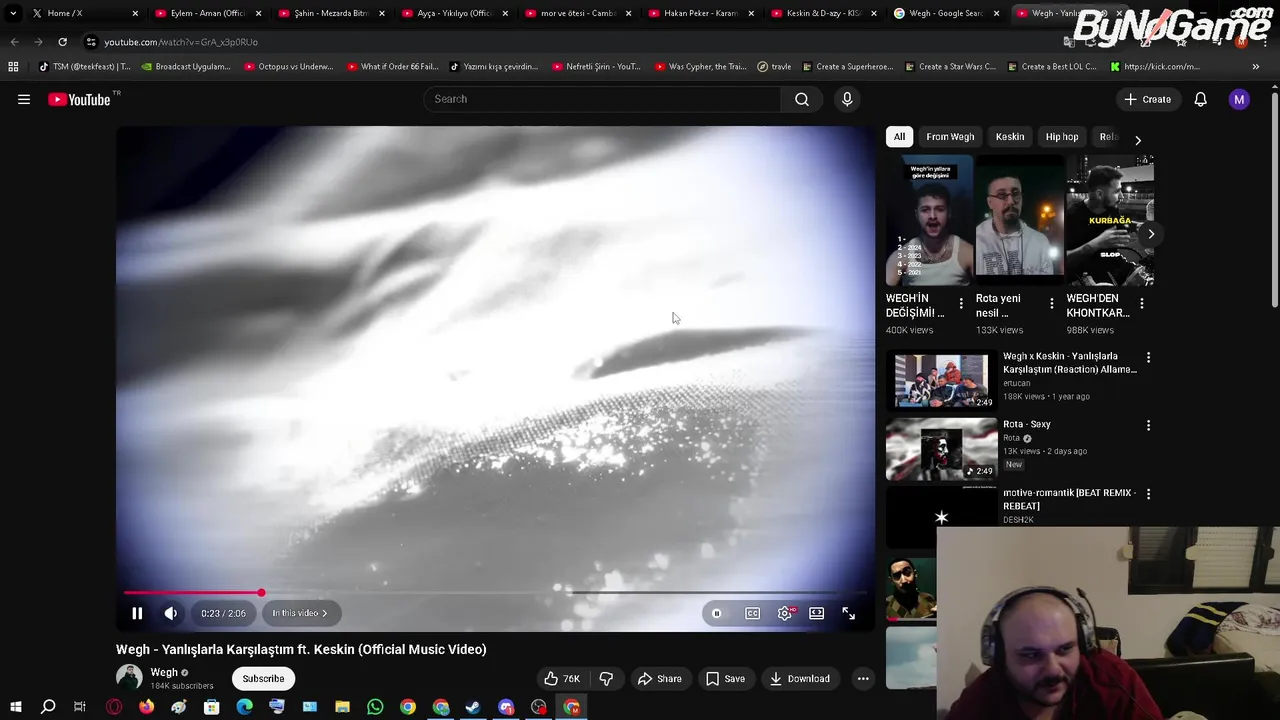The image size is (1280, 720).
Task: Open Steam from the taskbar
Action: pyautogui.click(x=473, y=707)
